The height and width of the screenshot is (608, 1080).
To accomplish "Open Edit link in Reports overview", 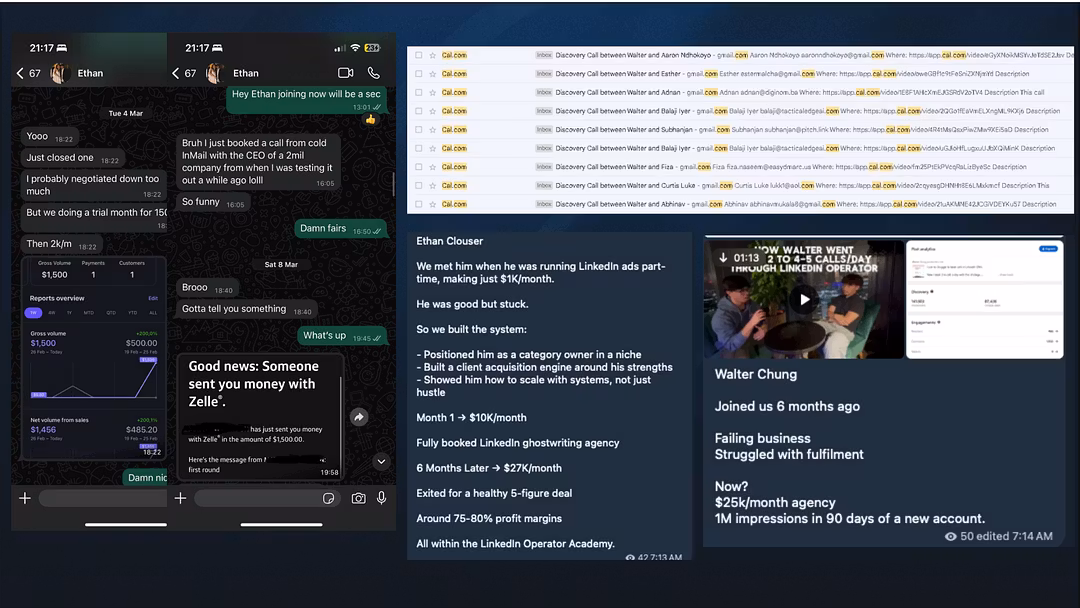I will [153, 298].
